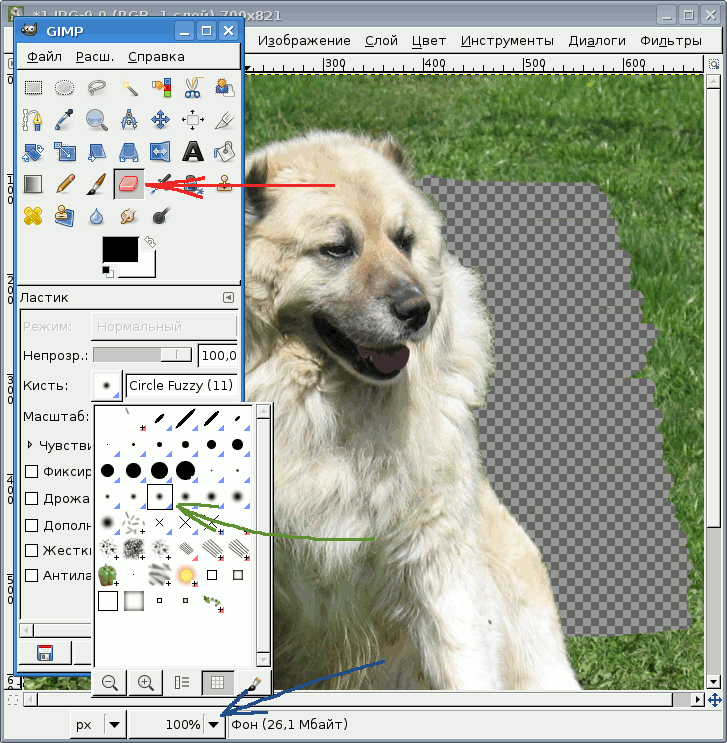Expand the Чувстви. section
Image resolution: width=727 pixels, height=743 pixels.
coord(30,444)
